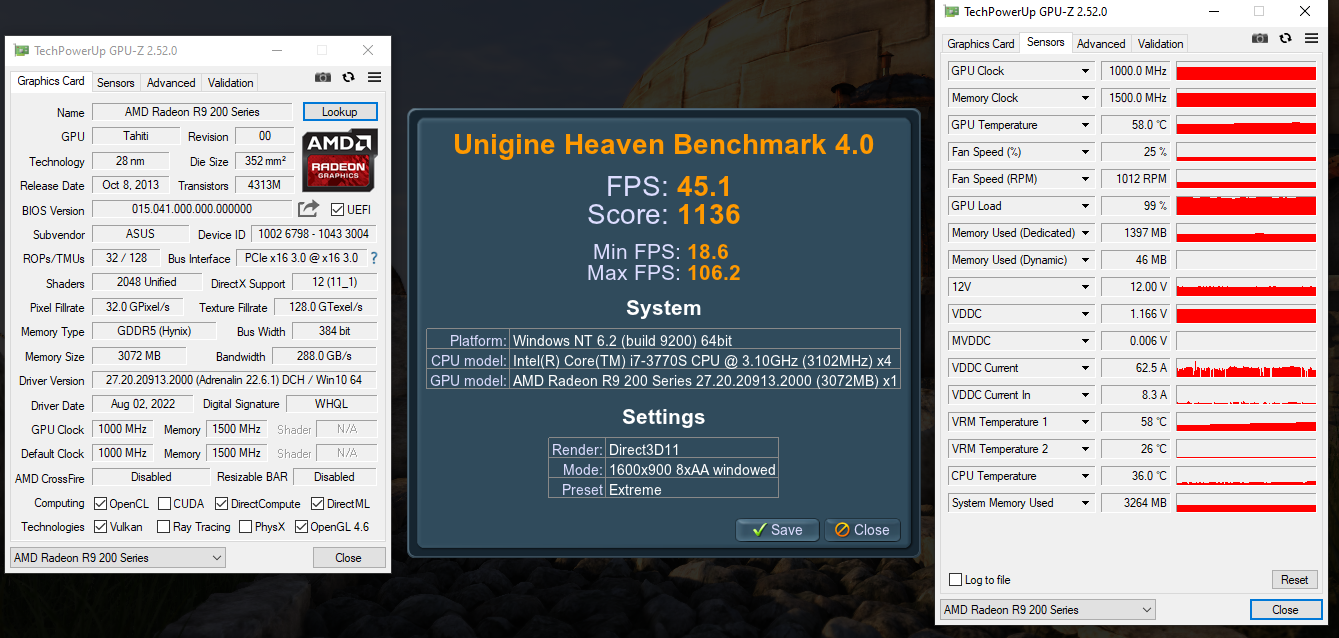
Task: Click Close in Heaven Benchmark results
Action: 862,530
